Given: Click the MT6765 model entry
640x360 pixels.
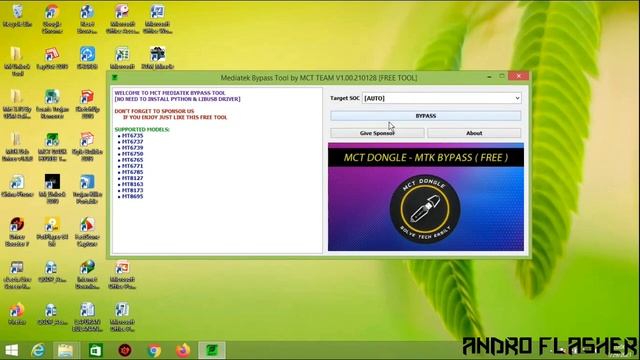Looking at the screenshot, I should [132, 160].
